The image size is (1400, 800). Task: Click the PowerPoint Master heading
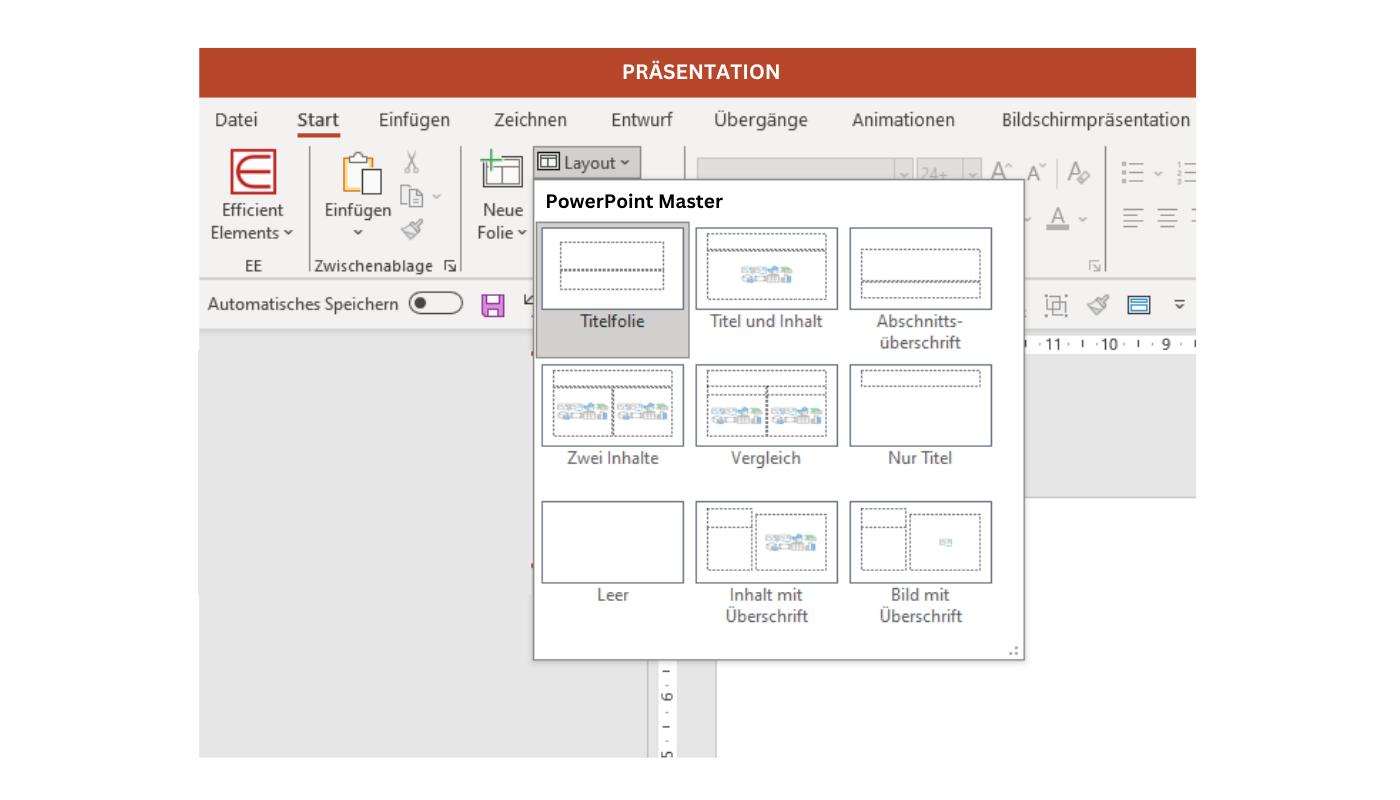coord(634,201)
